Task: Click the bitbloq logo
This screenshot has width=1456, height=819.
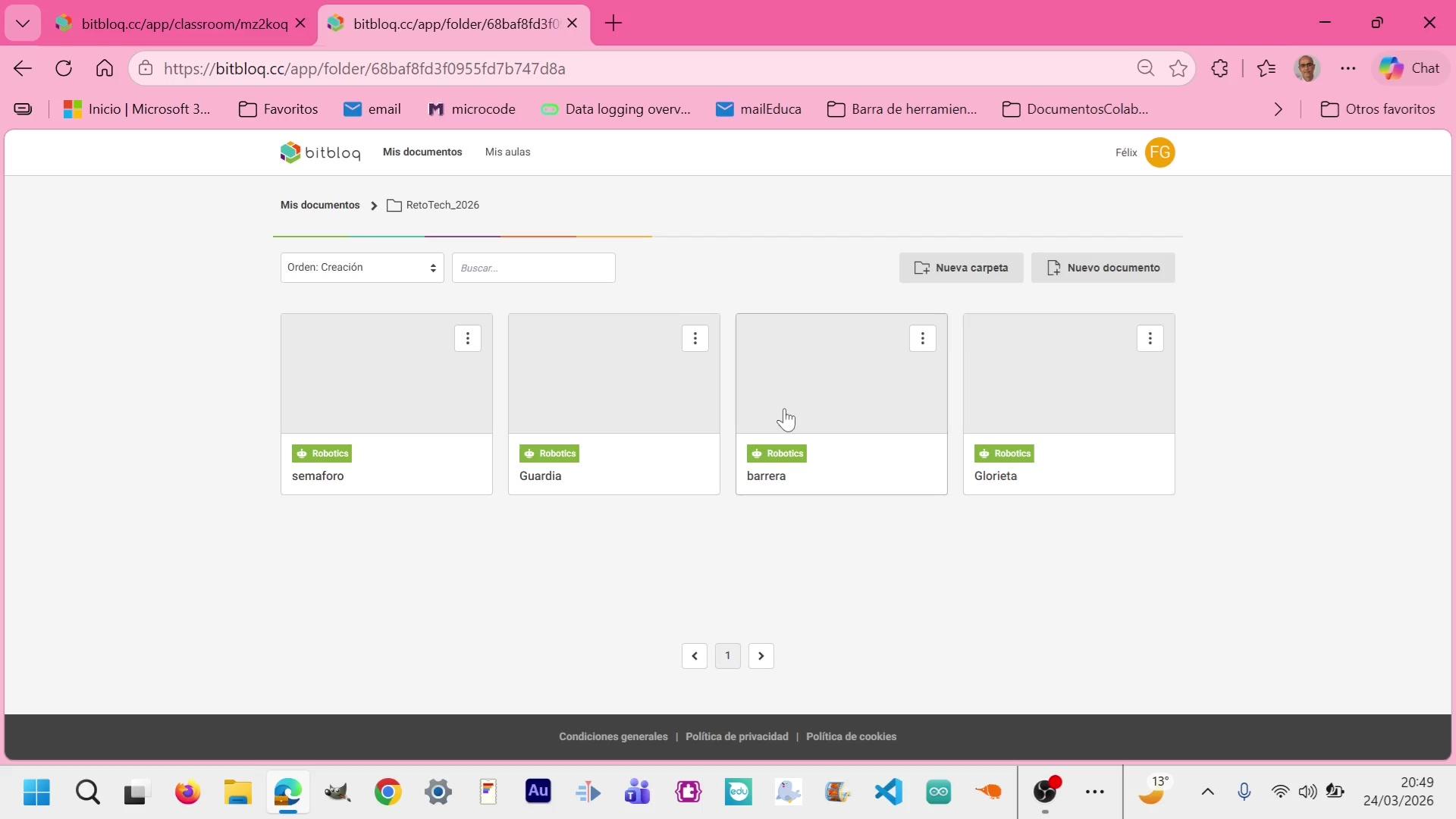Action: click(320, 152)
